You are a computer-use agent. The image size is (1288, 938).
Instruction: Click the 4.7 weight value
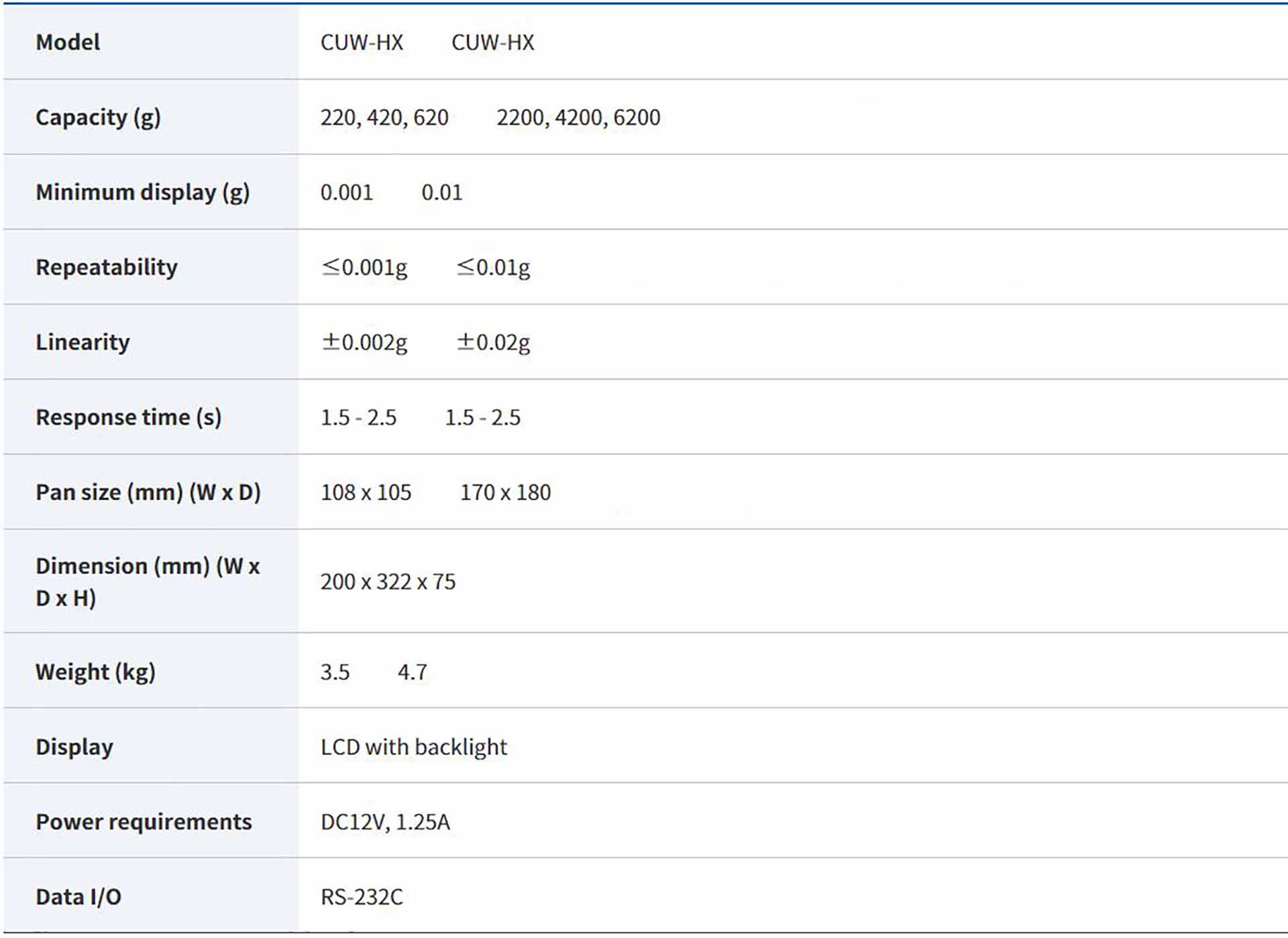point(412,672)
